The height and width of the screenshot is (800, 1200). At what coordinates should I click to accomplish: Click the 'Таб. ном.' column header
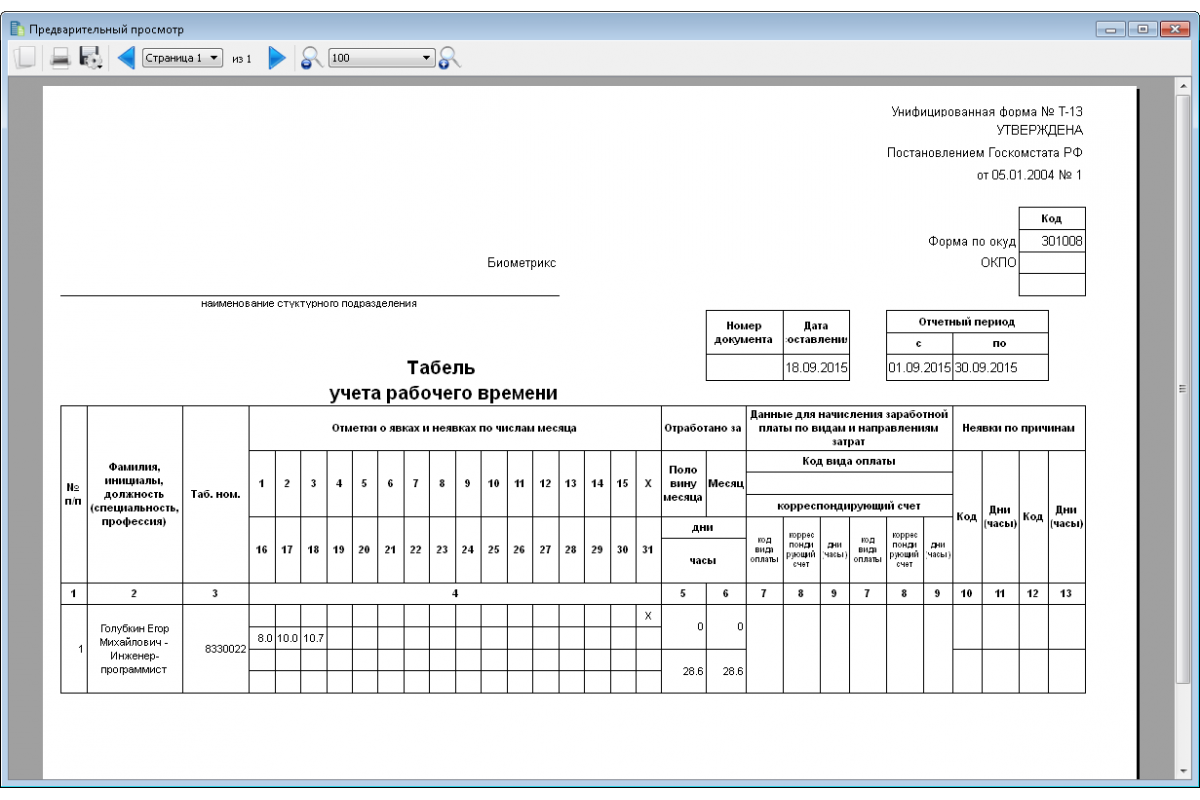point(216,494)
